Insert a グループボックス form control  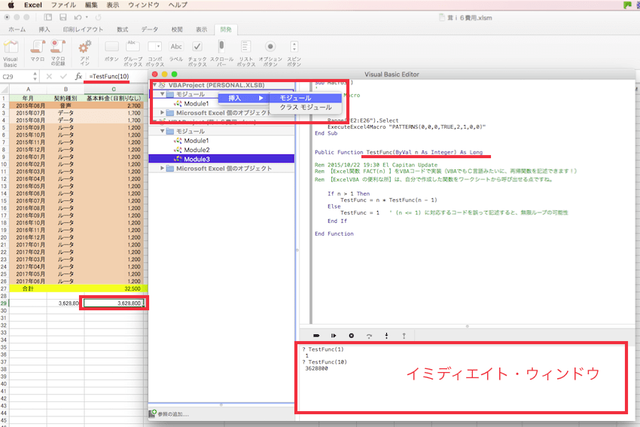pyautogui.click(x=133, y=53)
